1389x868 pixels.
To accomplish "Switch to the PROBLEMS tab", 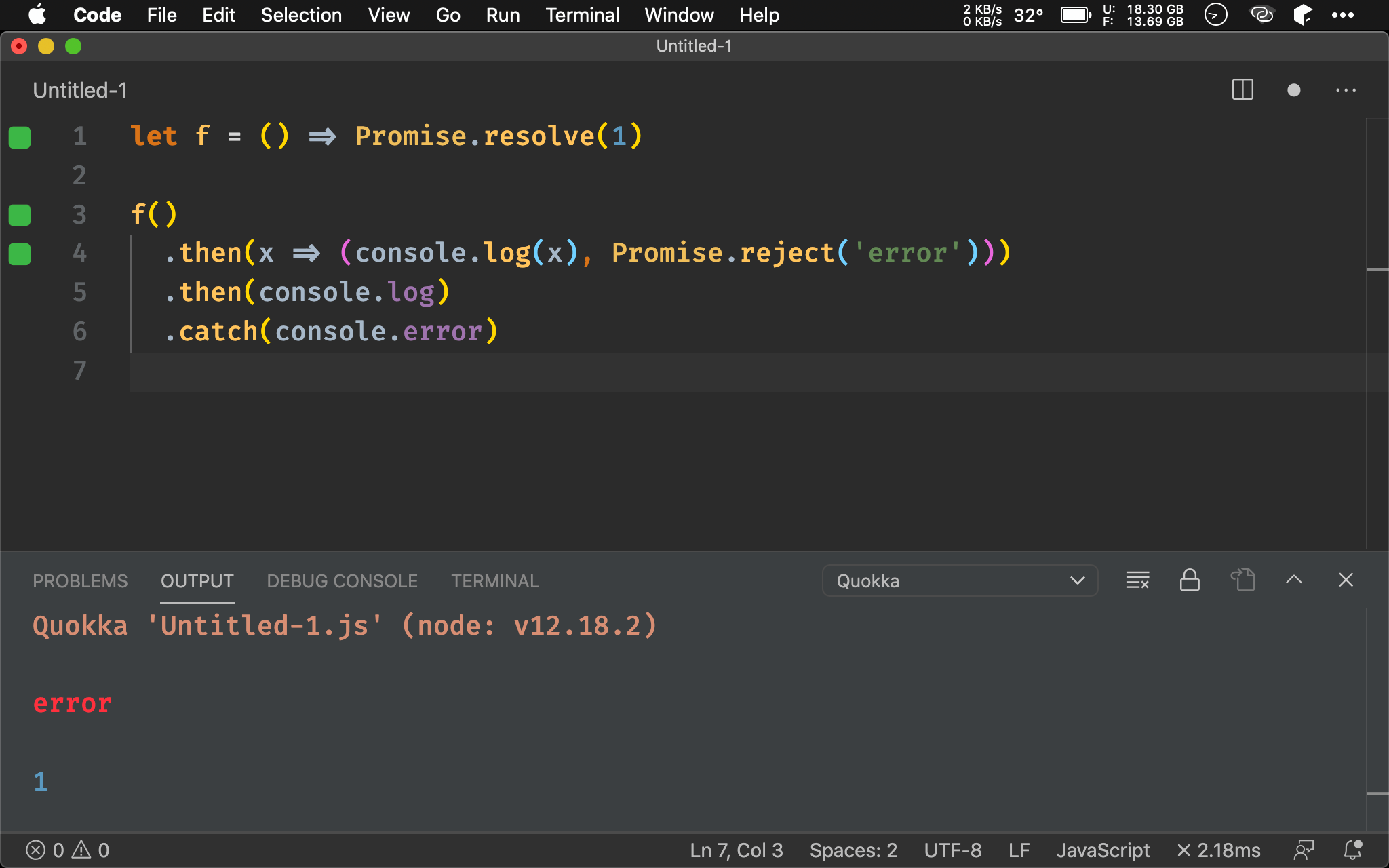I will 80,581.
